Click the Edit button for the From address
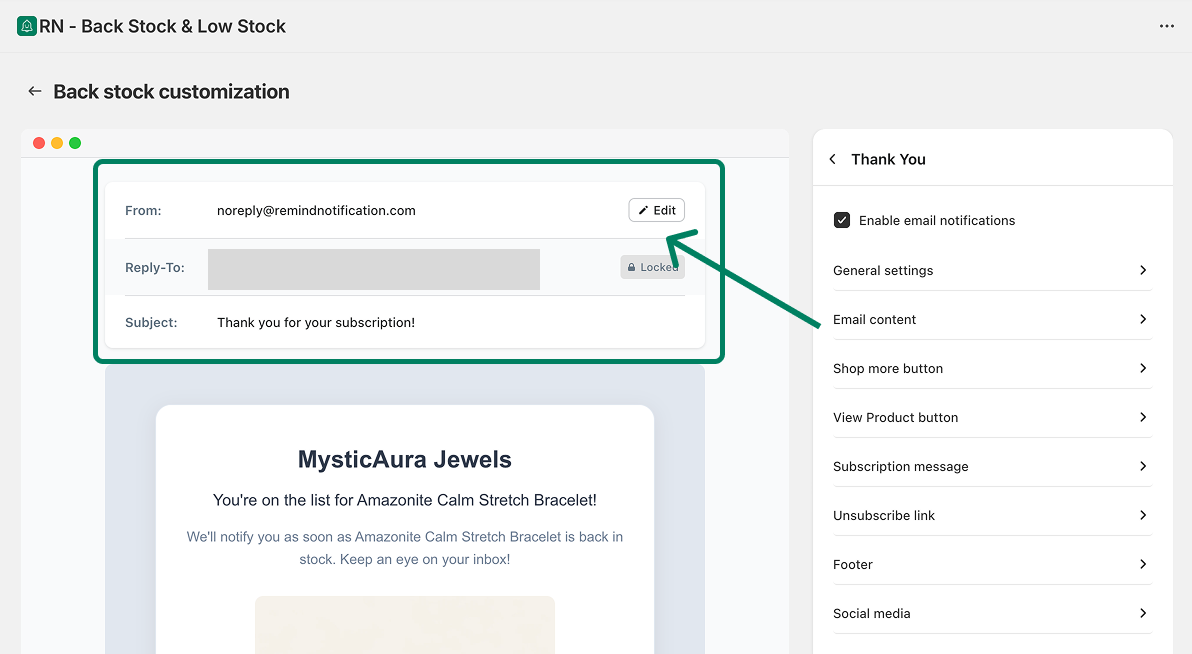Viewport: 1192px width, 654px height. [657, 210]
